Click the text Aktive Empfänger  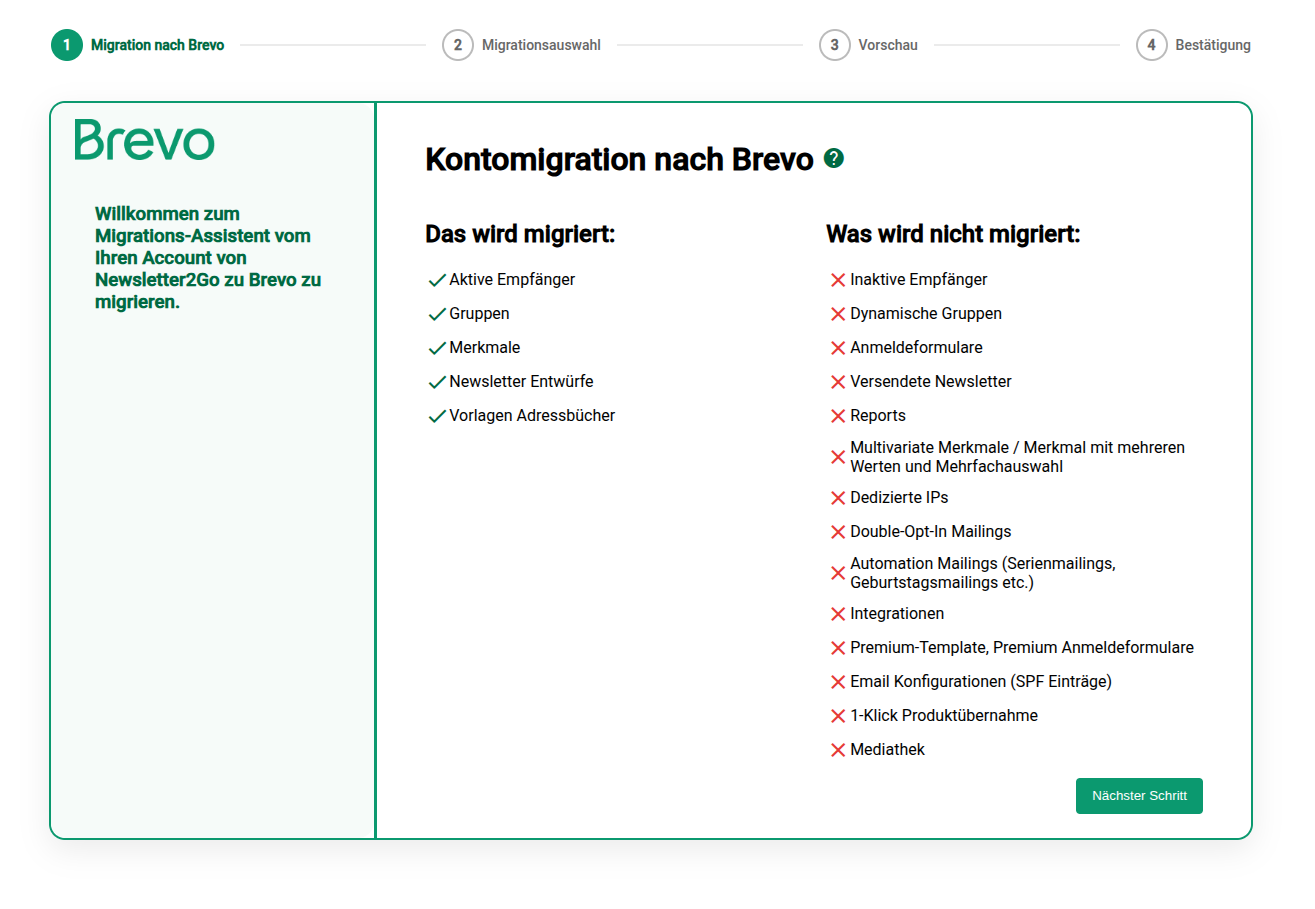point(512,280)
